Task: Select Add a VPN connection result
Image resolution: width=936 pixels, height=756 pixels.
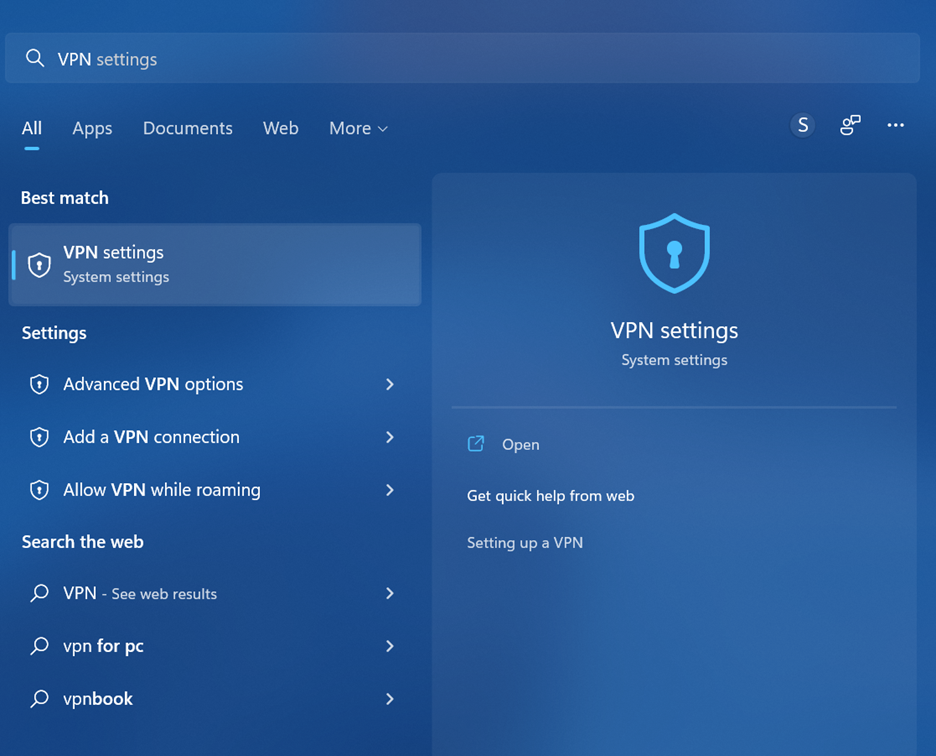Action: 215,437
